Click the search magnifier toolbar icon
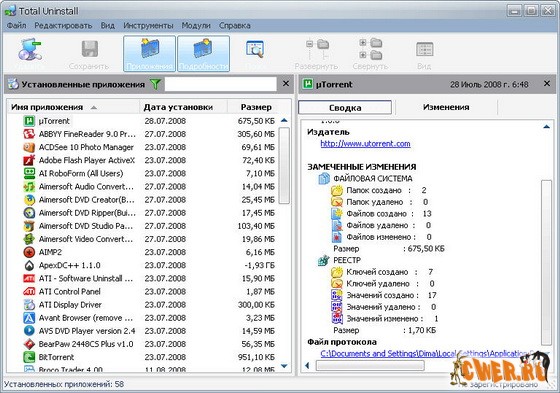This screenshot has width=560, height=393. (x=255, y=49)
